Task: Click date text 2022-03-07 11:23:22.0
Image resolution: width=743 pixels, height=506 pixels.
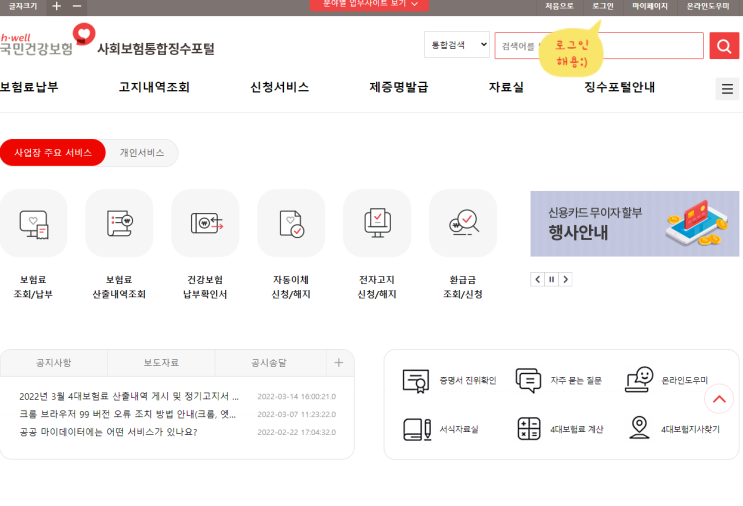Action: (297, 415)
